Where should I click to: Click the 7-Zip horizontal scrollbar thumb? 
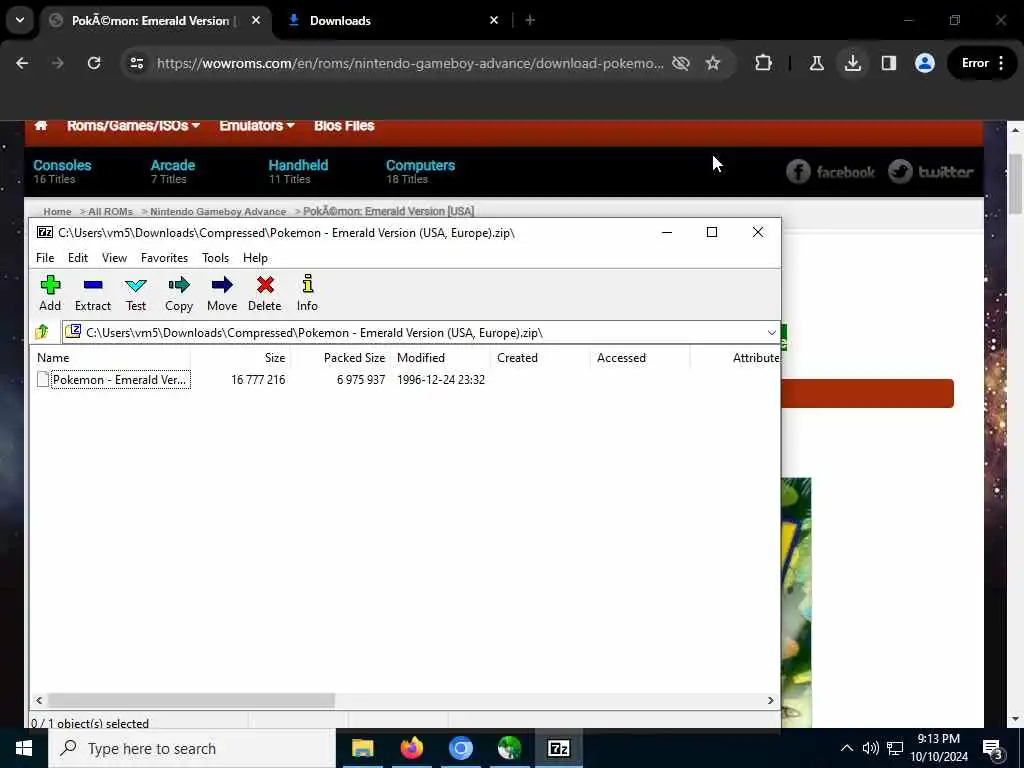191,700
